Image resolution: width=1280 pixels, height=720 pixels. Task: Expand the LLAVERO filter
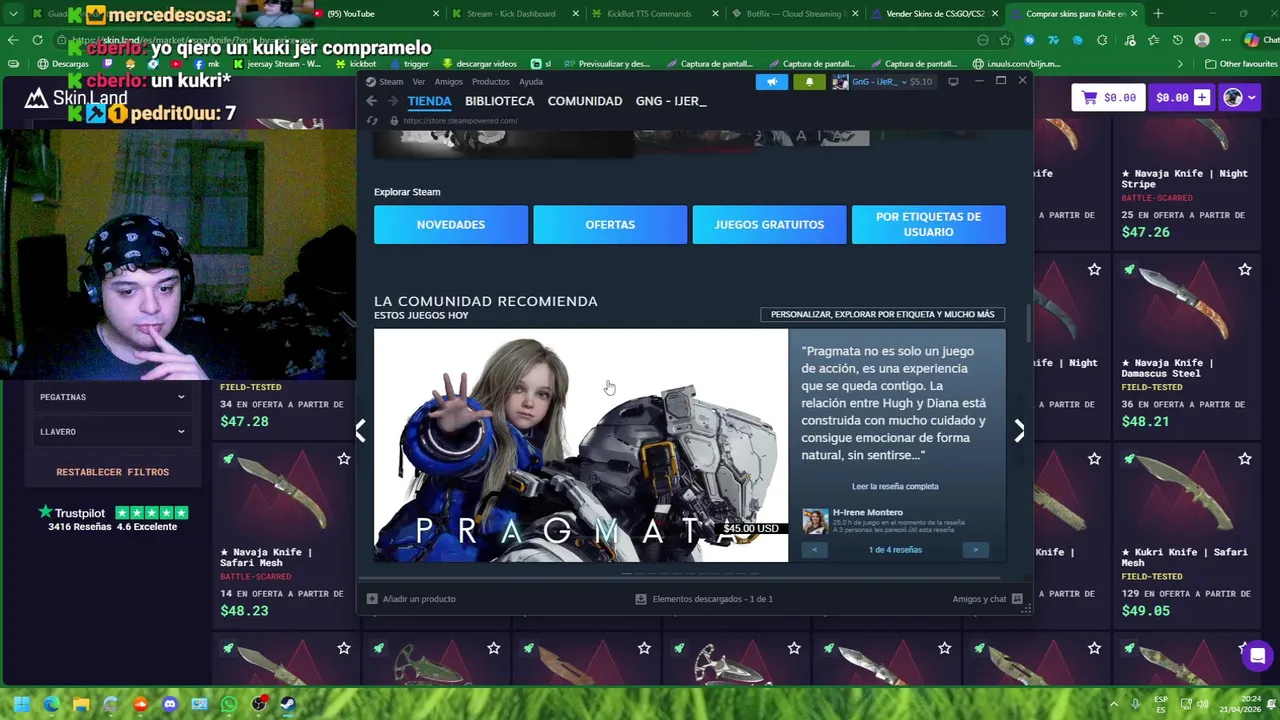pyautogui.click(x=112, y=432)
